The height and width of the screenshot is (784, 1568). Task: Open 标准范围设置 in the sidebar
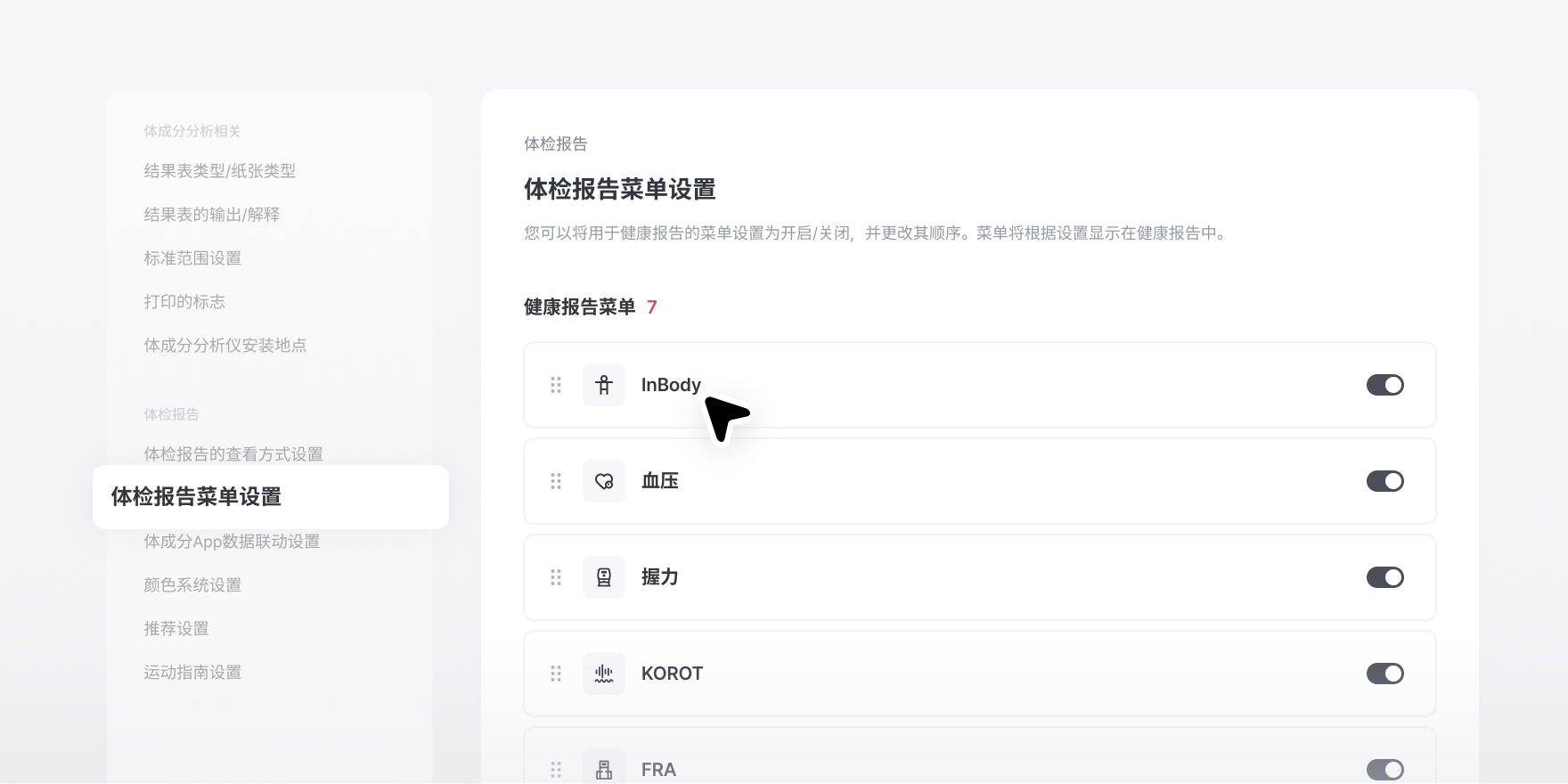[192, 258]
